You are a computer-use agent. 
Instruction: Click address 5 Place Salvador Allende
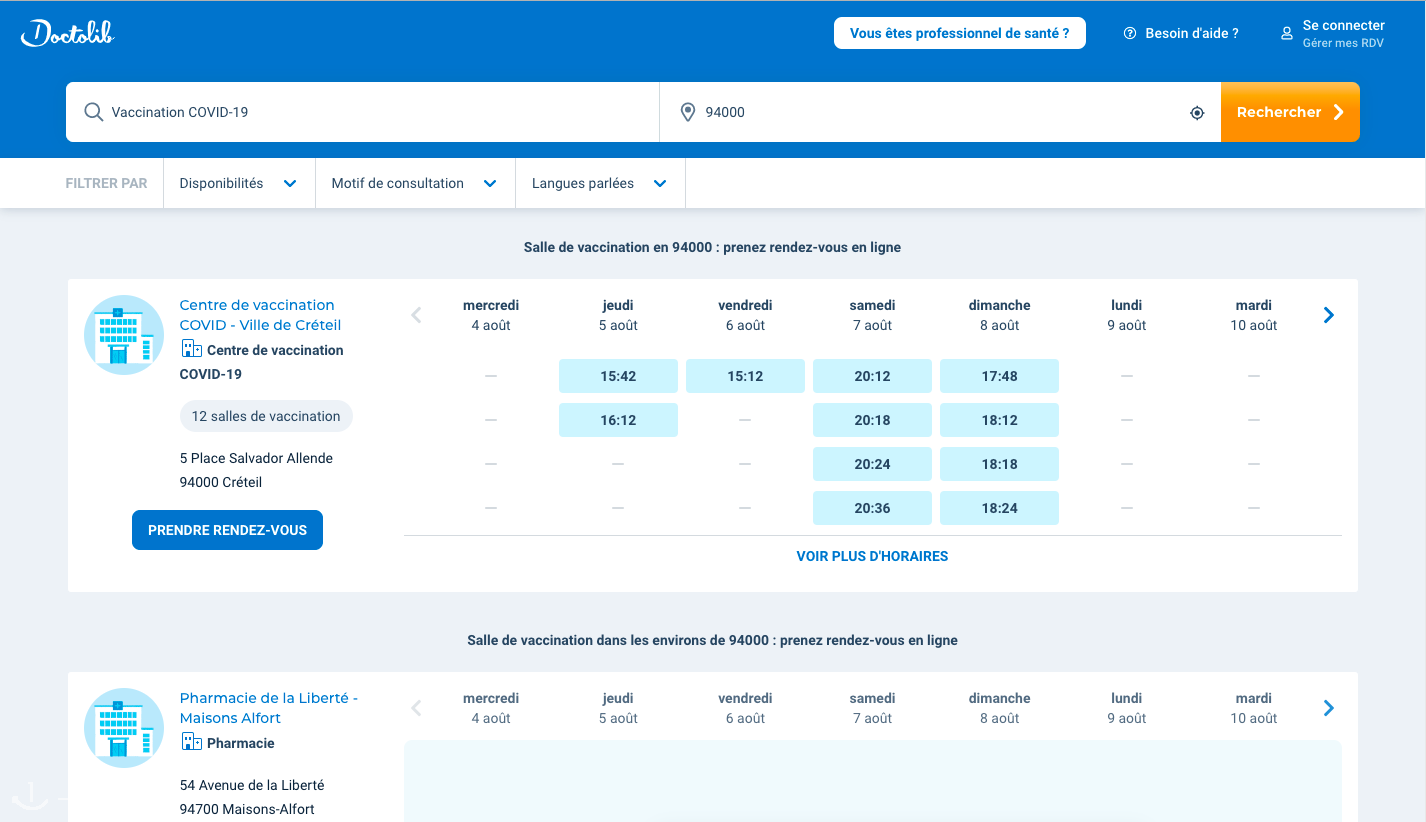click(256, 458)
